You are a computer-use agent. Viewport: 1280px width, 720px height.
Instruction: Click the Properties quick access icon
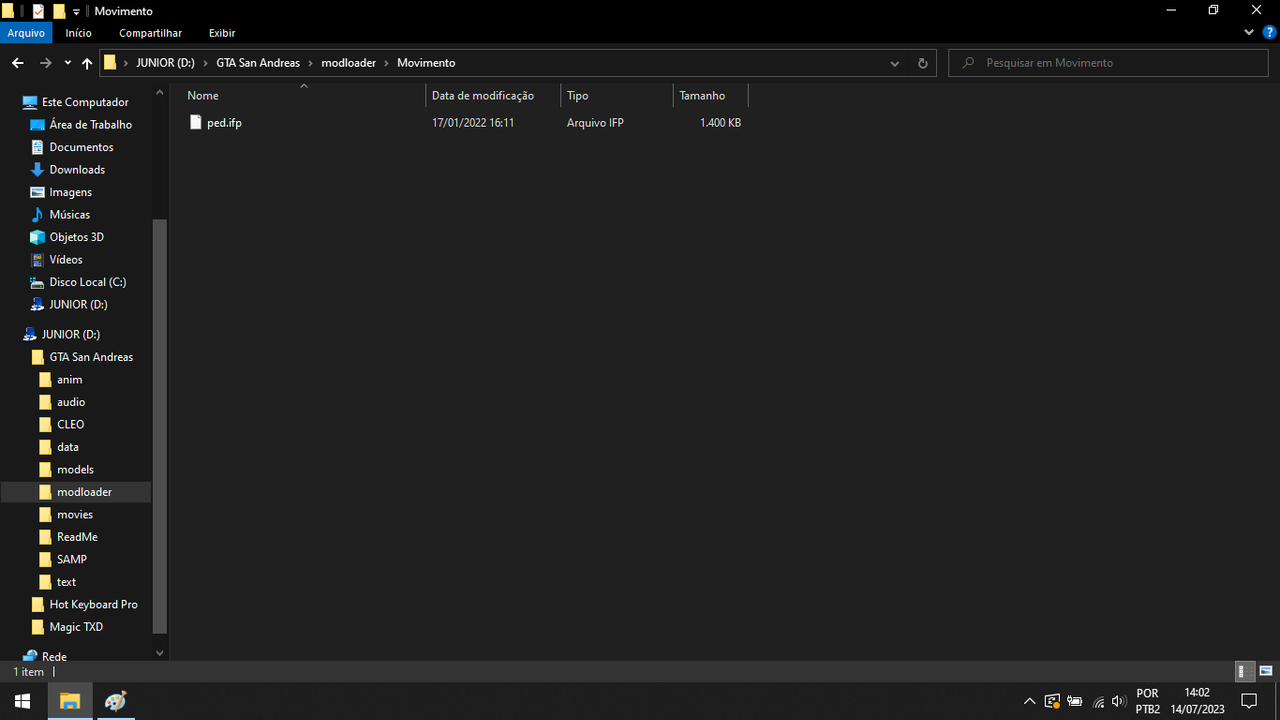click(x=38, y=11)
